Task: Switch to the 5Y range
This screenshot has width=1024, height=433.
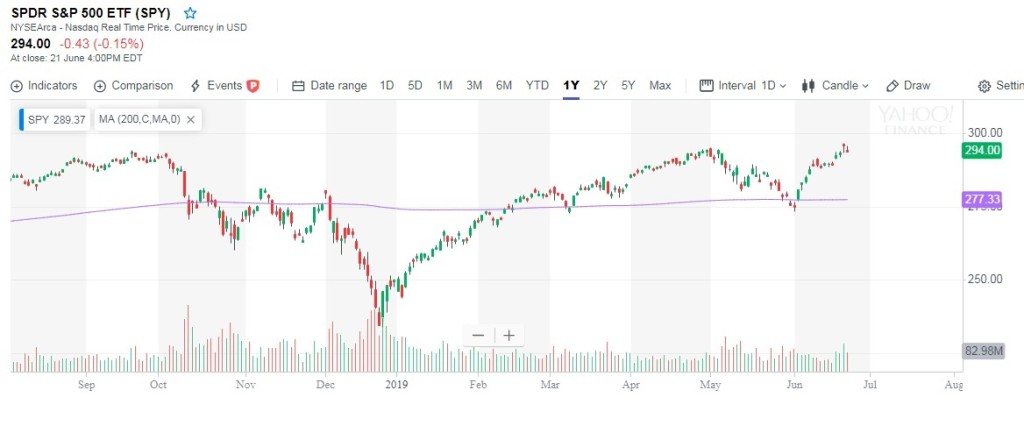Action: tap(628, 86)
